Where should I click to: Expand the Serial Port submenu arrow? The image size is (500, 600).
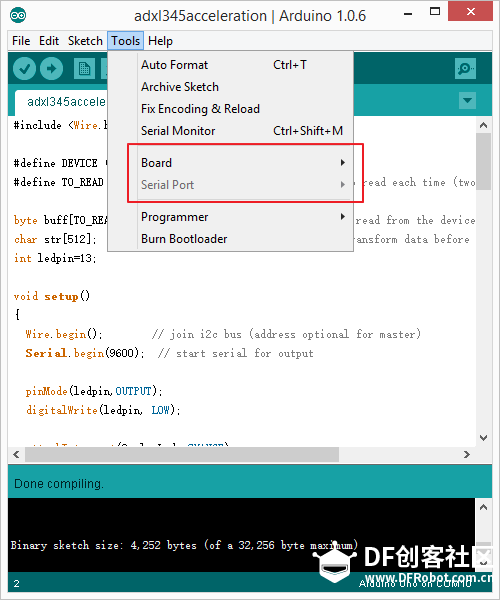[x=343, y=185]
